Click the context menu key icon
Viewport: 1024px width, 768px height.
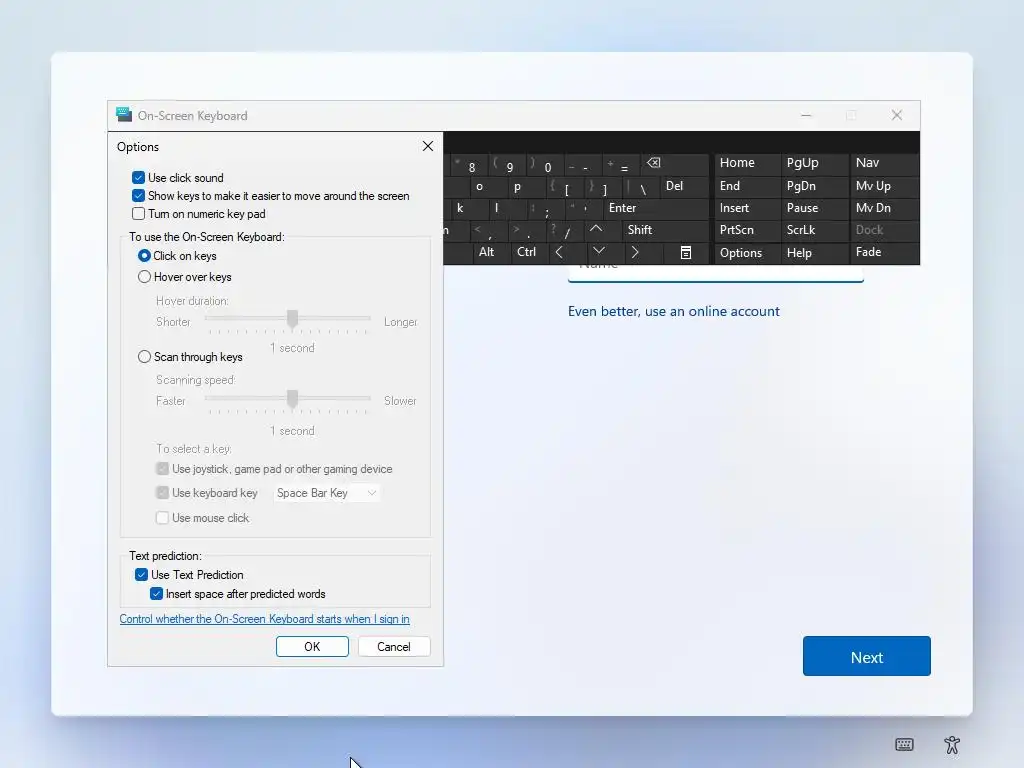pos(686,253)
